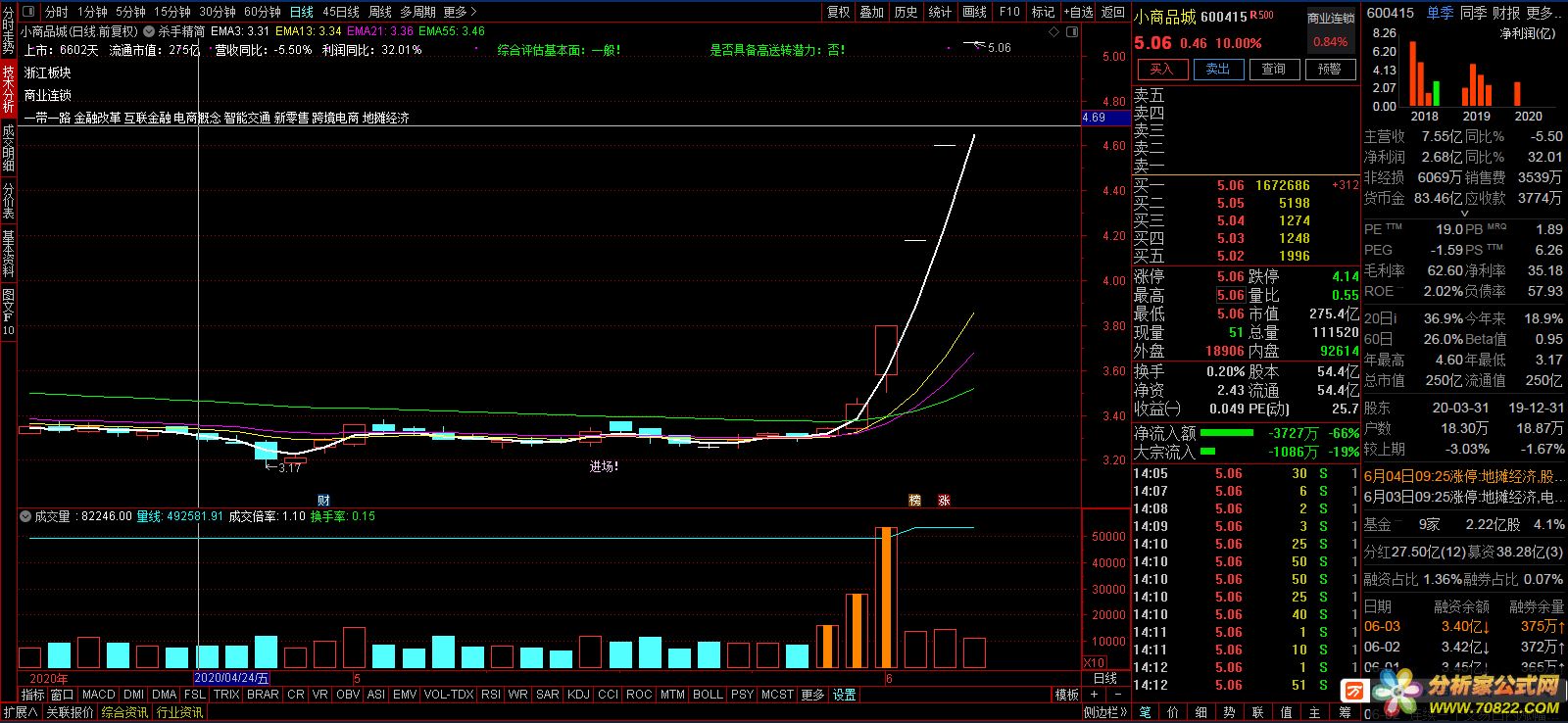Click the 榜 marker above the volume pane

[915, 500]
